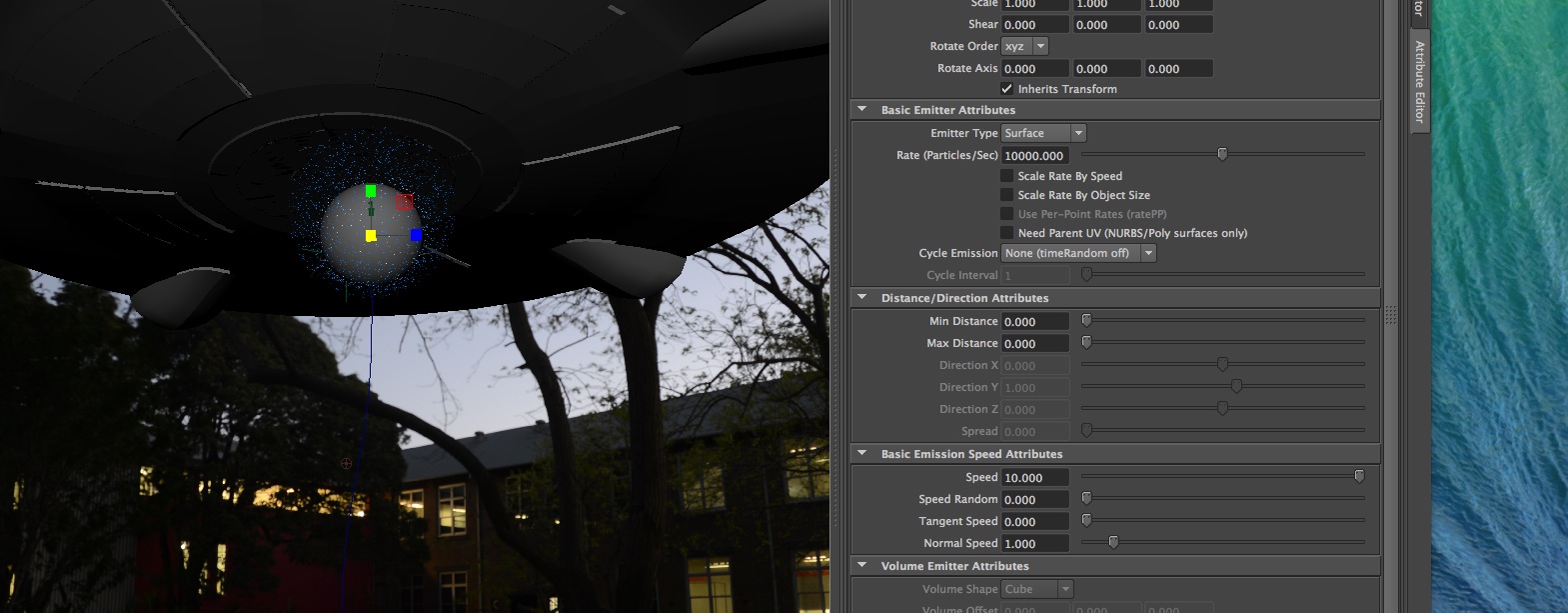Click the red X-axis manipulator handle
The image size is (1568, 613).
404,202
